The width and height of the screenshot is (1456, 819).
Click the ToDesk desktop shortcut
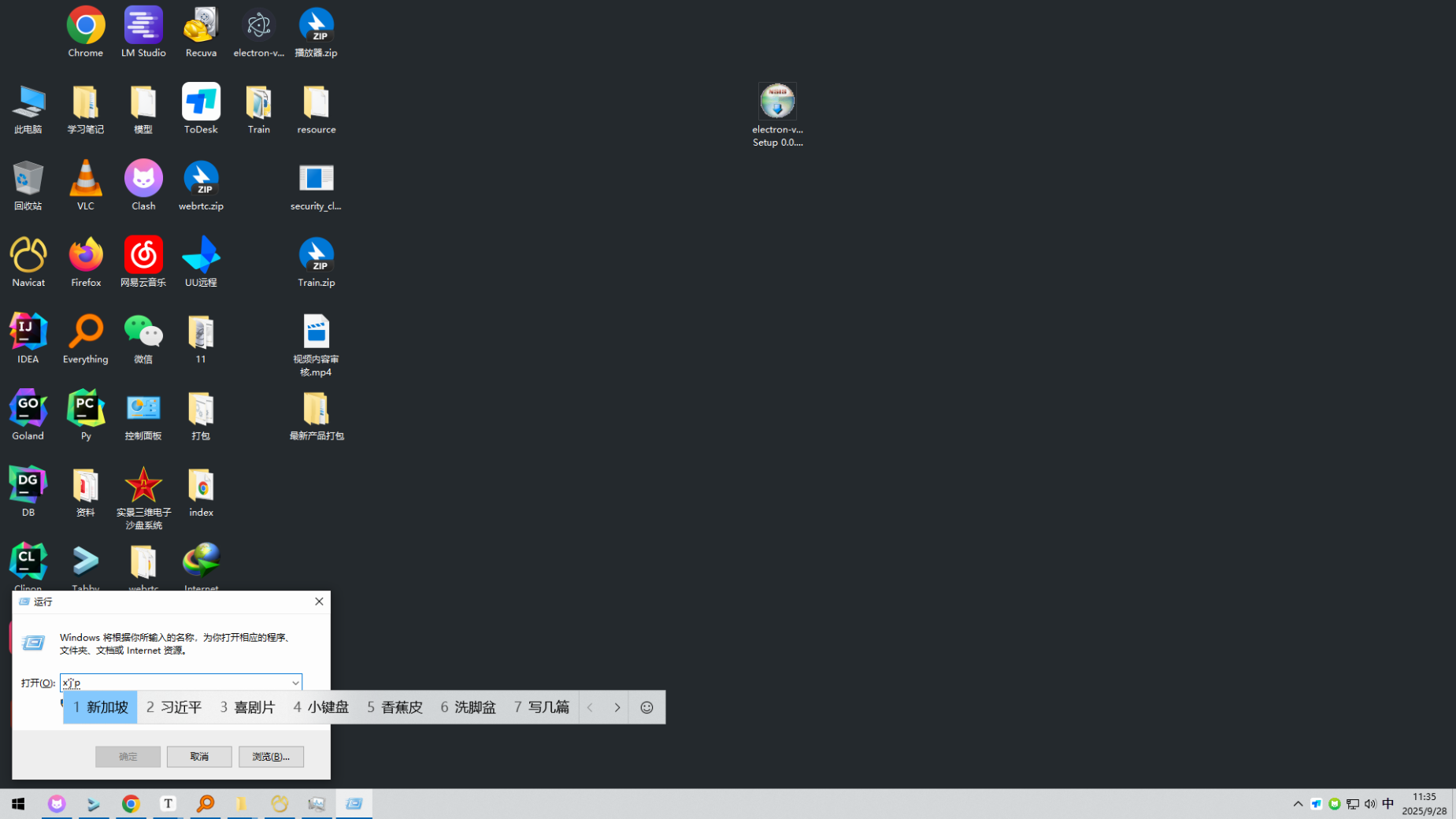click(201, 104)
